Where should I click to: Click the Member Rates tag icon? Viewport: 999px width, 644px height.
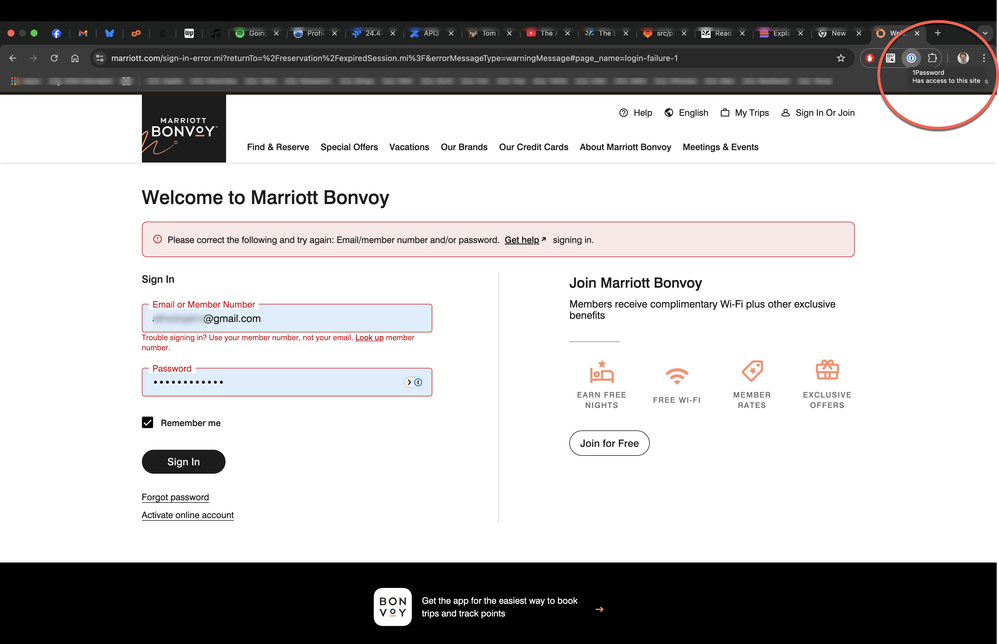tap(752, 371)
